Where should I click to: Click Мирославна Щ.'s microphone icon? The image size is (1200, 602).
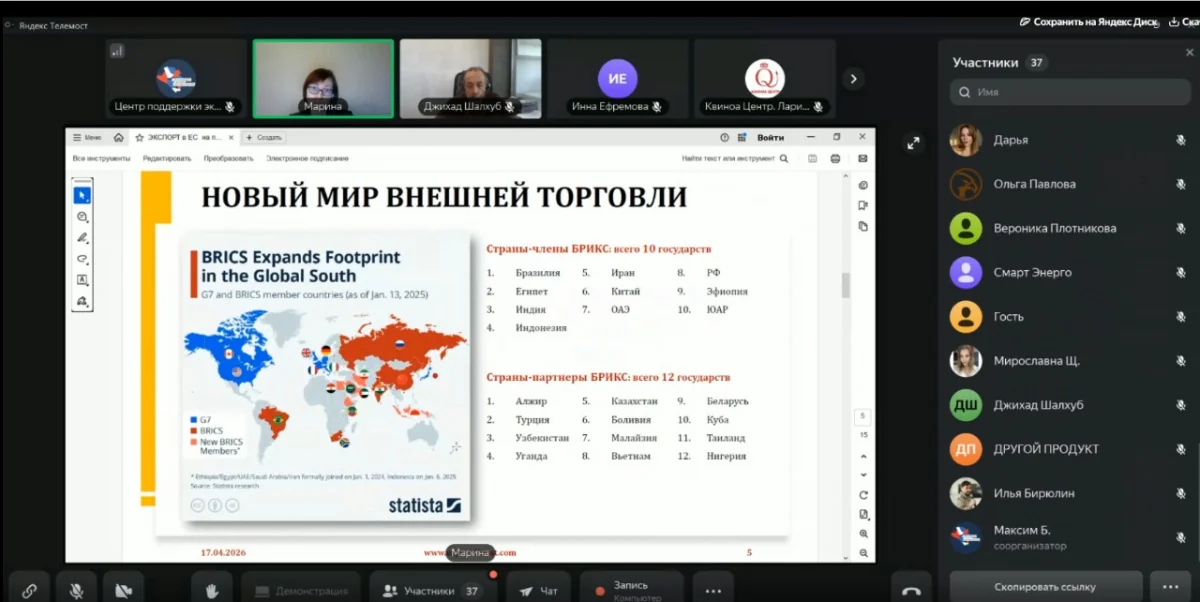[x=1181, y=361]
